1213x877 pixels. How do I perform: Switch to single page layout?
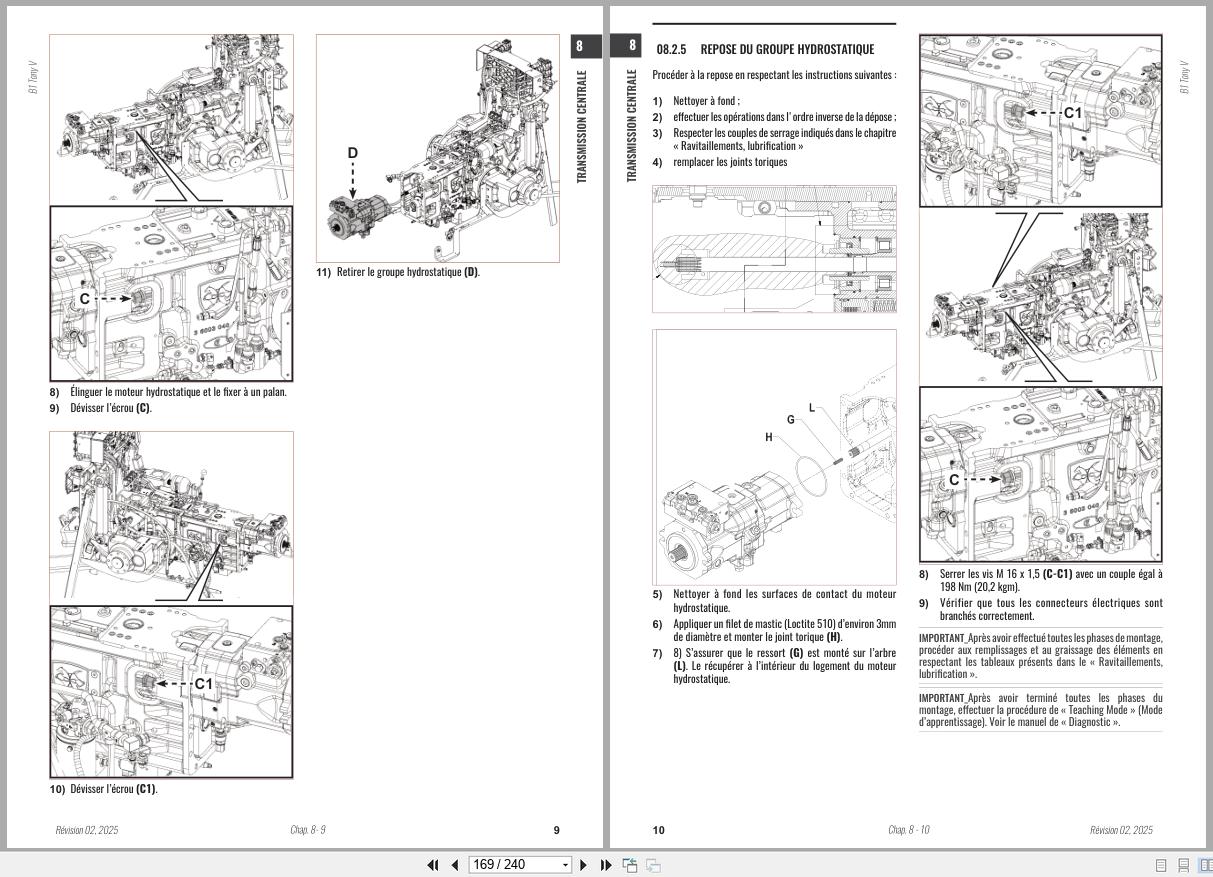tap(1160, 864)
